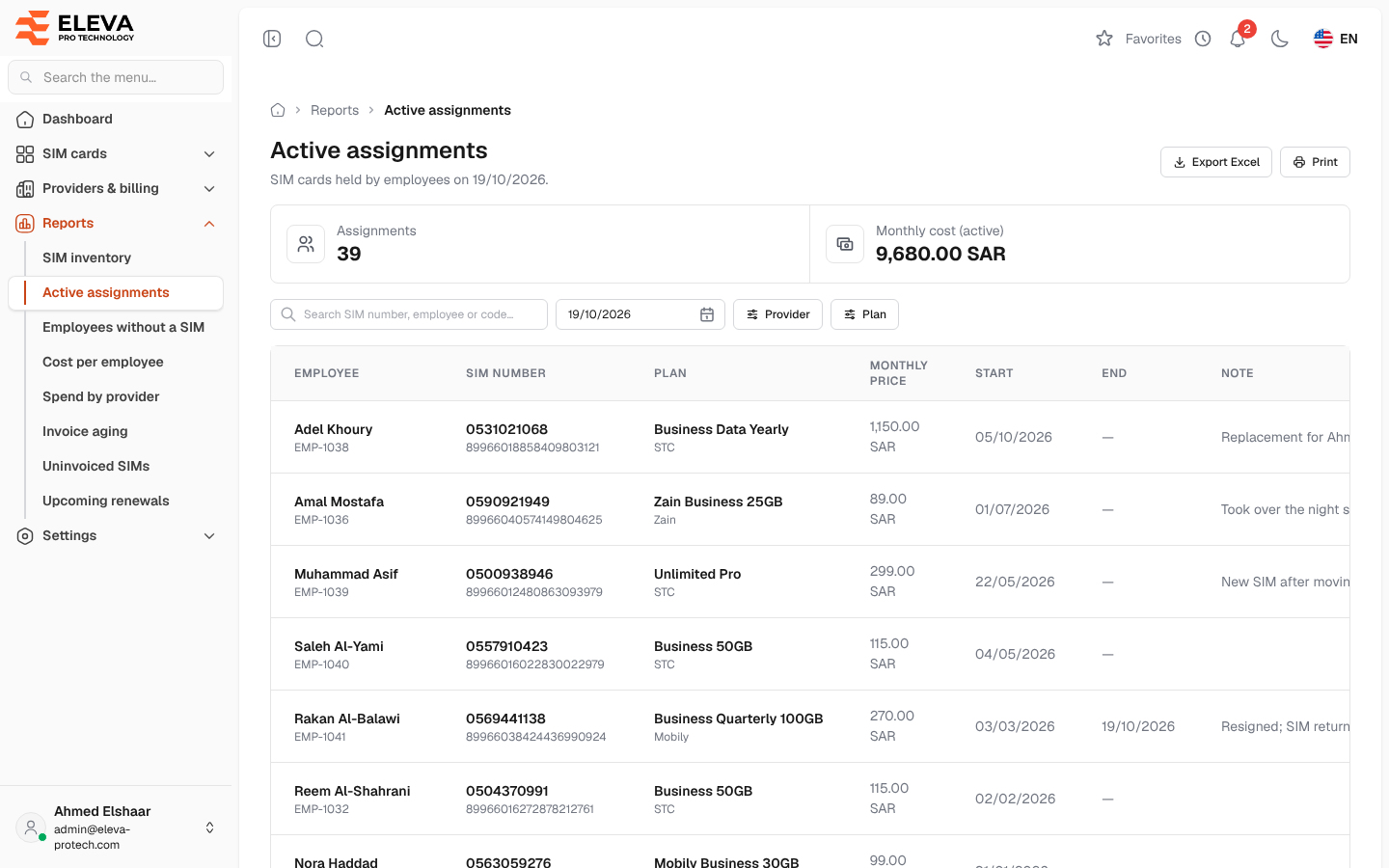Image resolution: width=1389 pixels, height=868 pixels.
Task: Expand the Settings menu chevron
Action: pyautogui.click(x=209, y=536)
